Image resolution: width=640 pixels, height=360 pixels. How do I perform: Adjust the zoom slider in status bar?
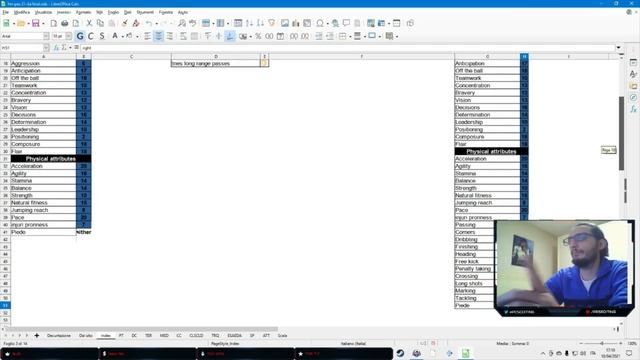(602, 344)
